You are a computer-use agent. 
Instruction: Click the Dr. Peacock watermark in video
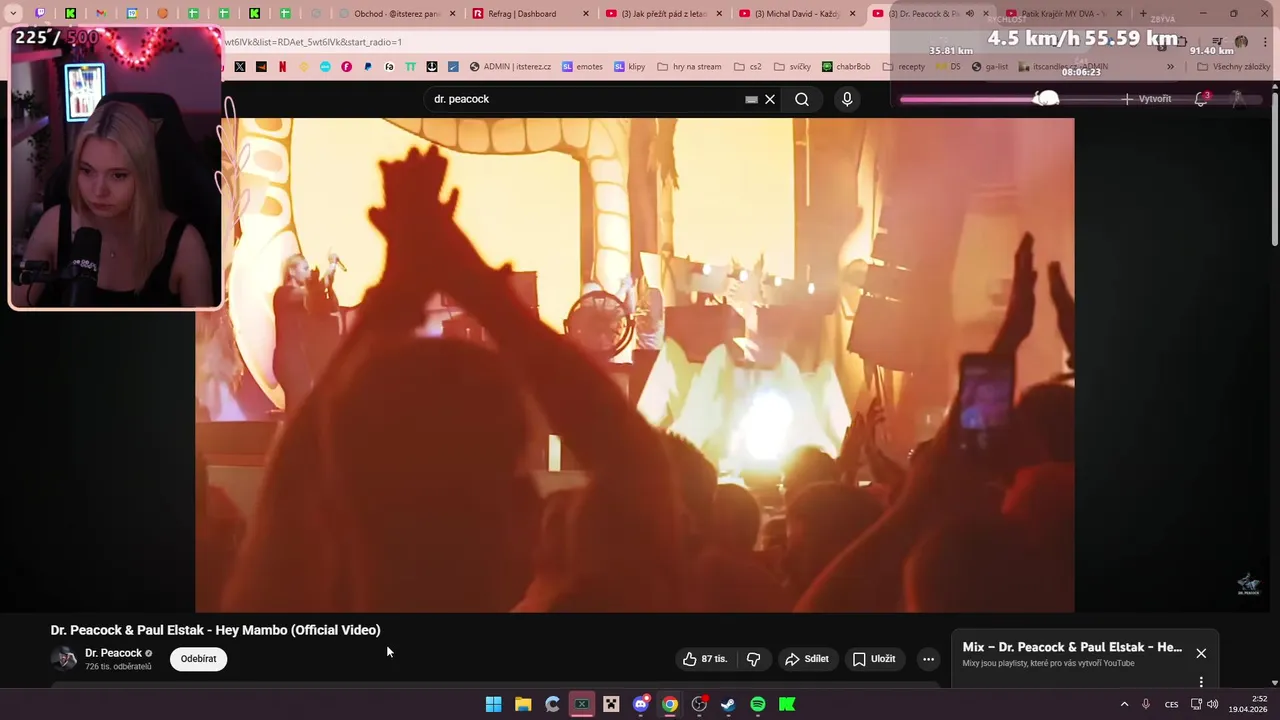tap(1248, 585)
